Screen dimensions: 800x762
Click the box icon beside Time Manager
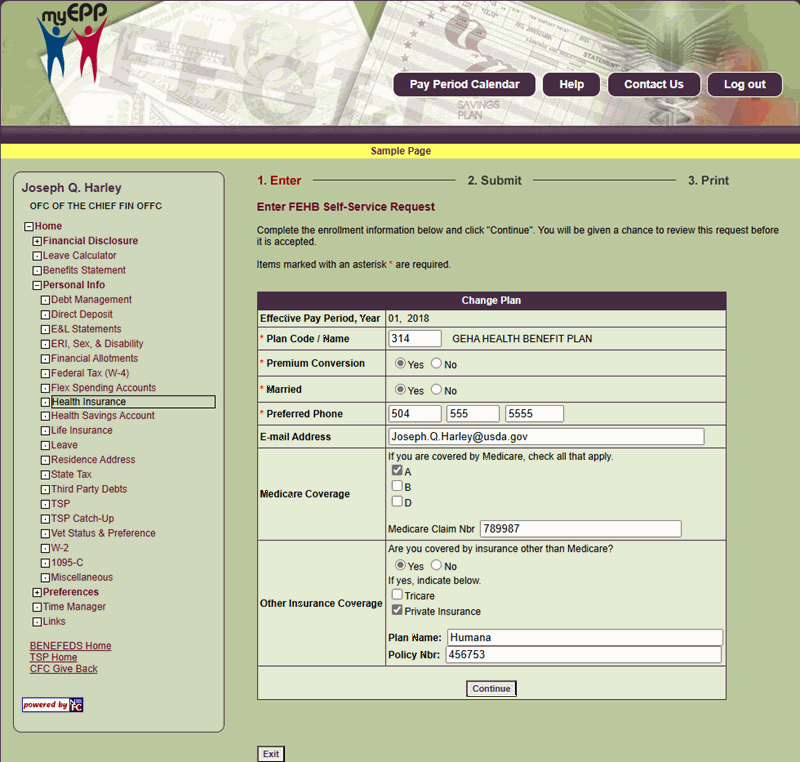(x=37, y=607)
